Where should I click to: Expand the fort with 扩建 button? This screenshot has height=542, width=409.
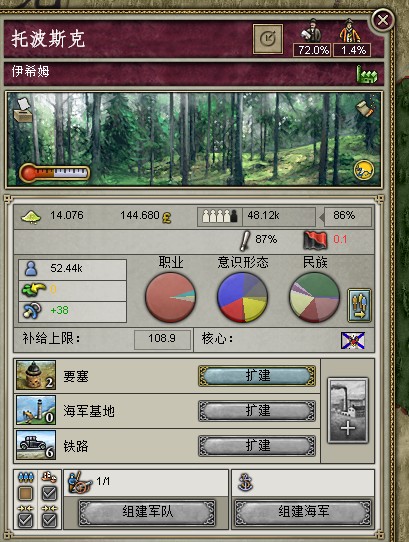[257, 376]
